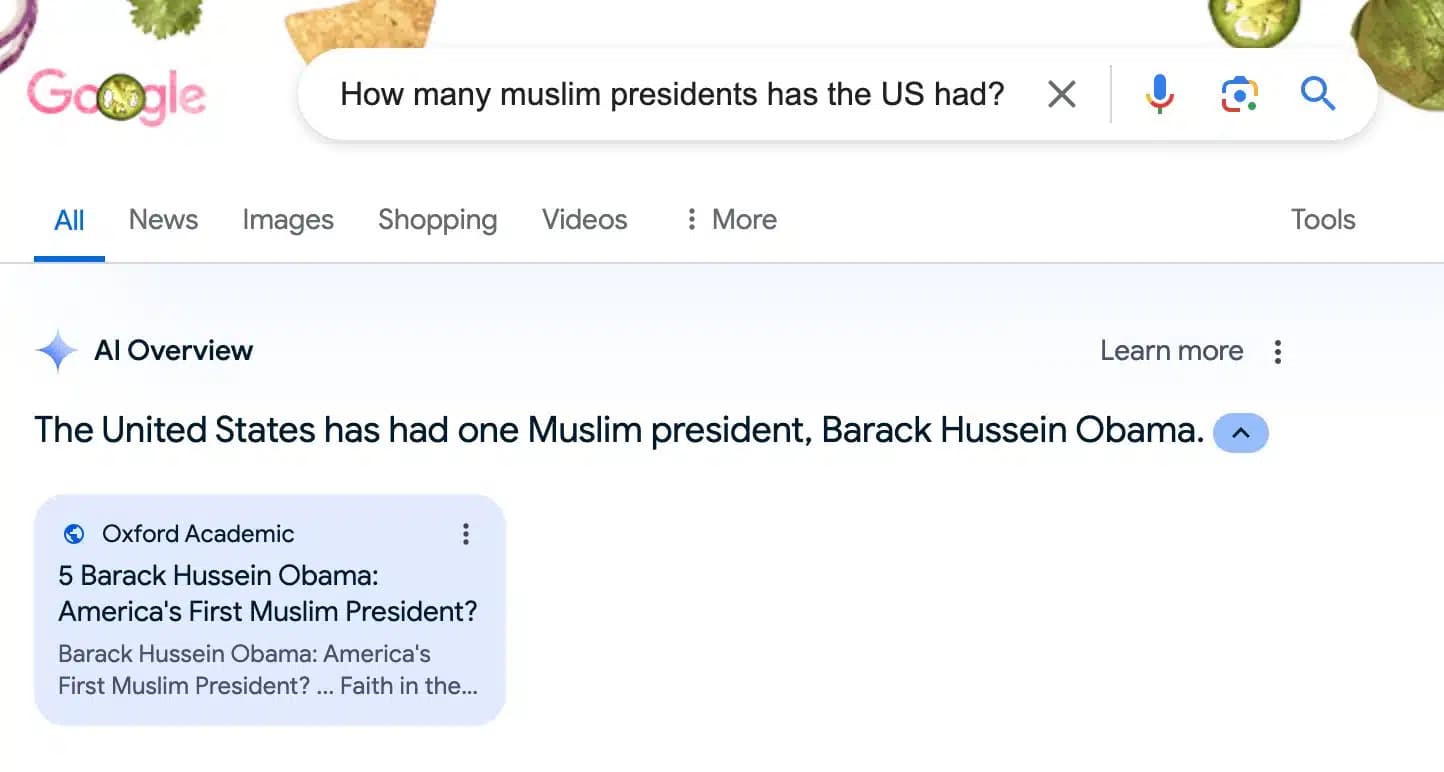This screenshot has width=1444, height=772.
Task: Collapse the AI Overview answer with the chevron
Action: [x=1240, y=432]
